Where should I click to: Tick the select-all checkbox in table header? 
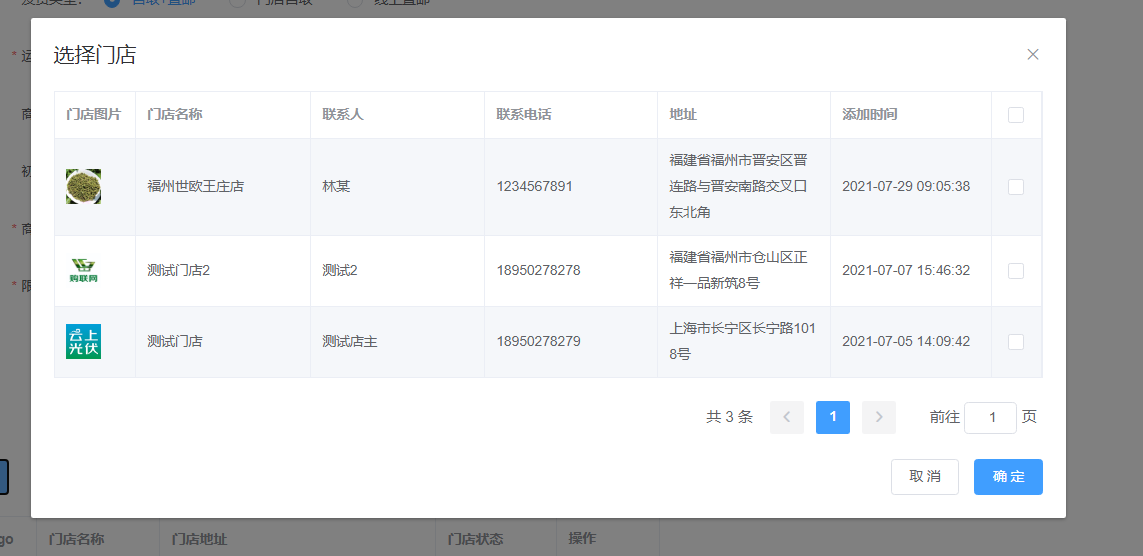[1015, 115]
